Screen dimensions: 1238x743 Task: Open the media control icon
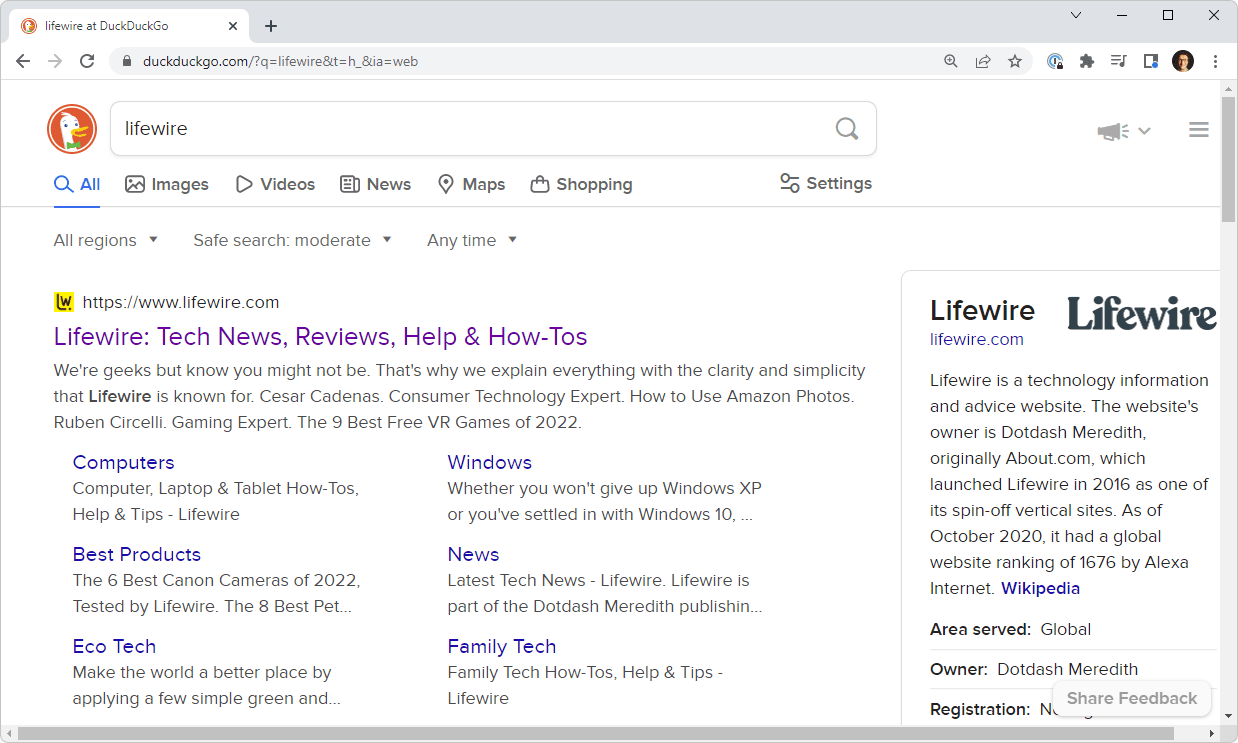pos(1119,61)
